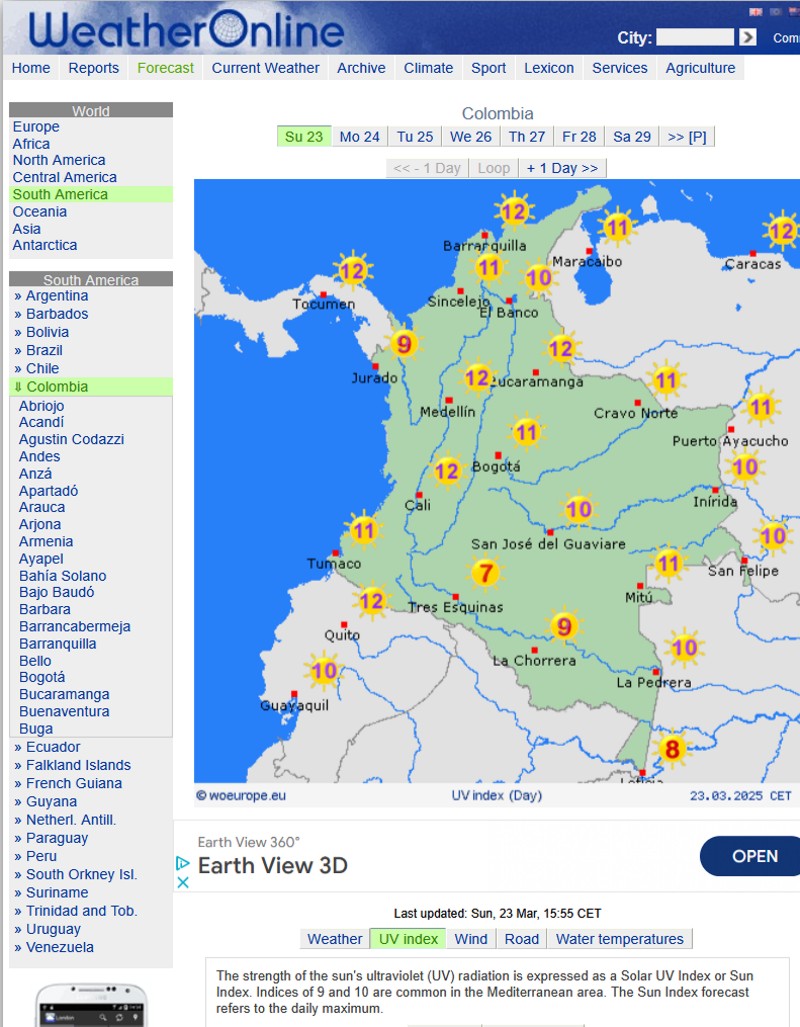The height and width of the screenshot is (1027, 800).
Task: Click the UV sun icon above Barranquilla
Action: [x=513, y=211]
